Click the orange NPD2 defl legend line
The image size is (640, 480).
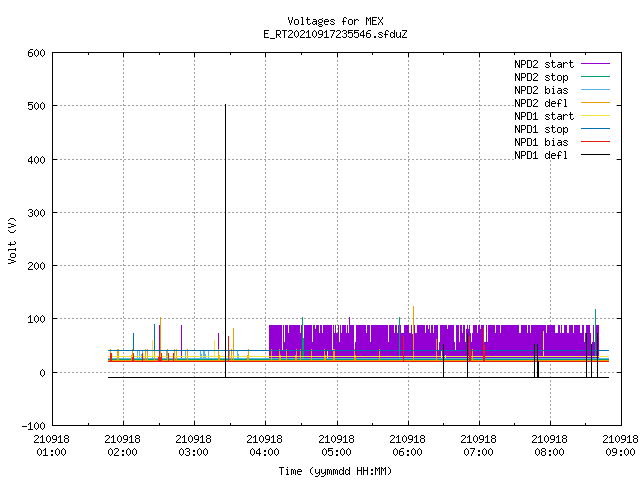click(595, 103)
